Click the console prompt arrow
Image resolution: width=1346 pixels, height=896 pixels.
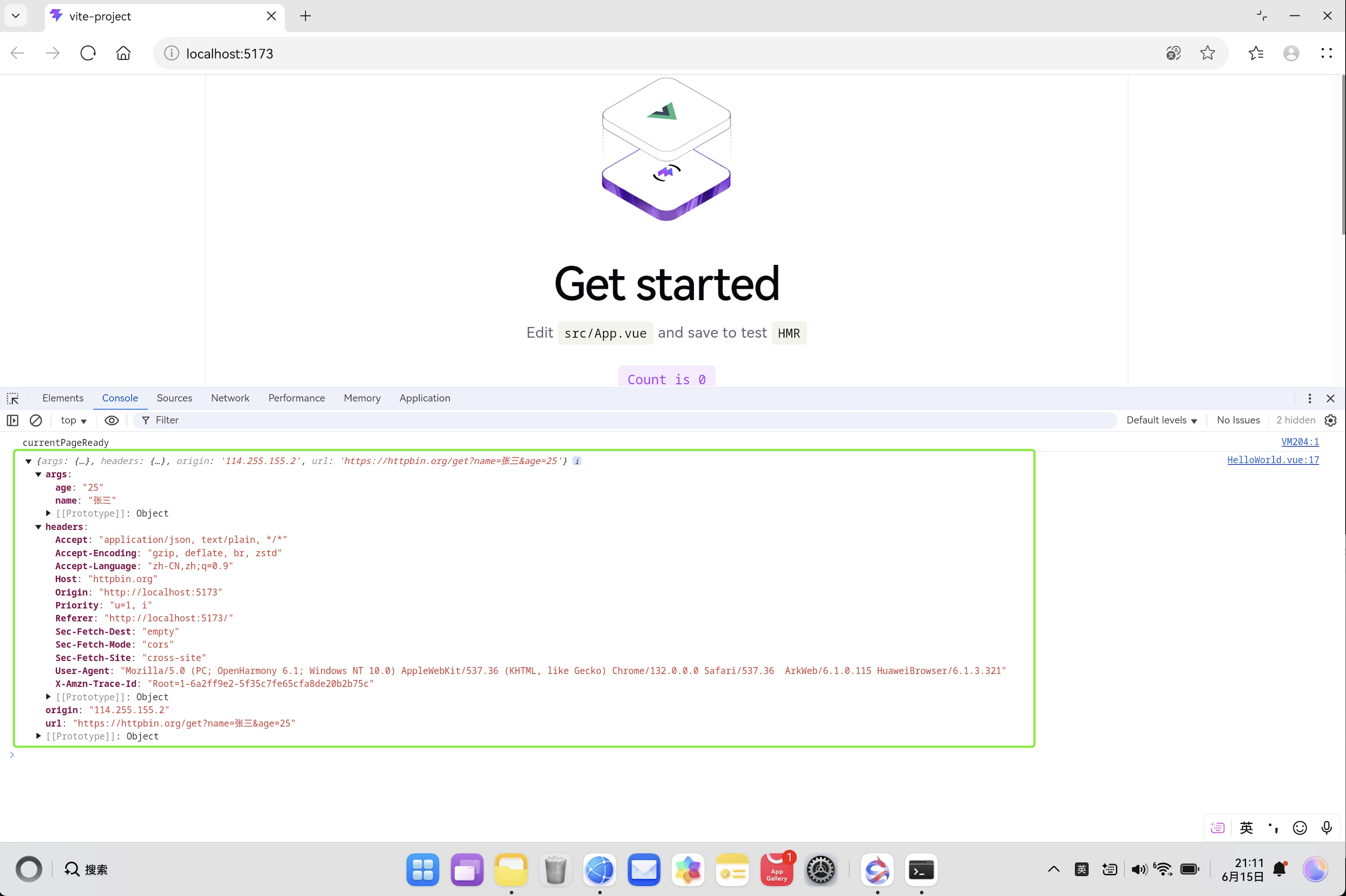coord(12,756)
